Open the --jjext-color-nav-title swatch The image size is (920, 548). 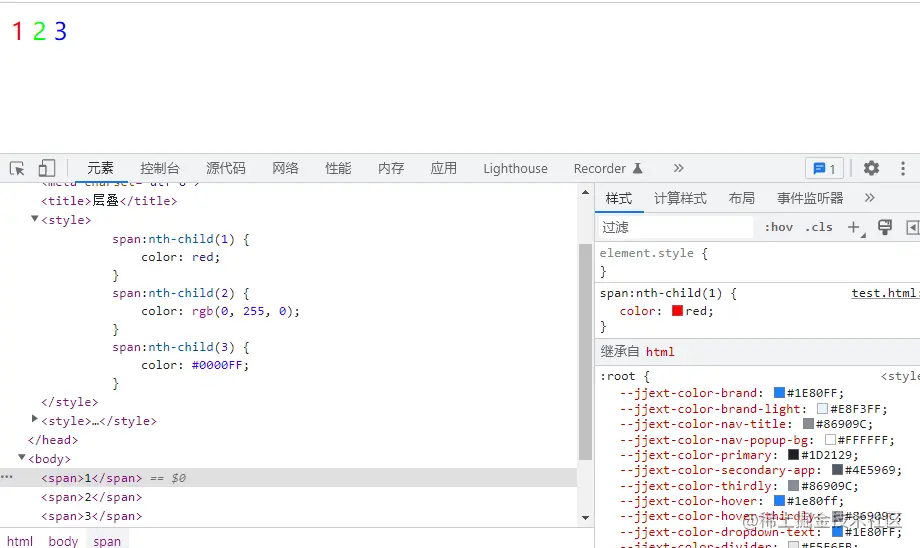pyautogui.click(x=809, y=424)
